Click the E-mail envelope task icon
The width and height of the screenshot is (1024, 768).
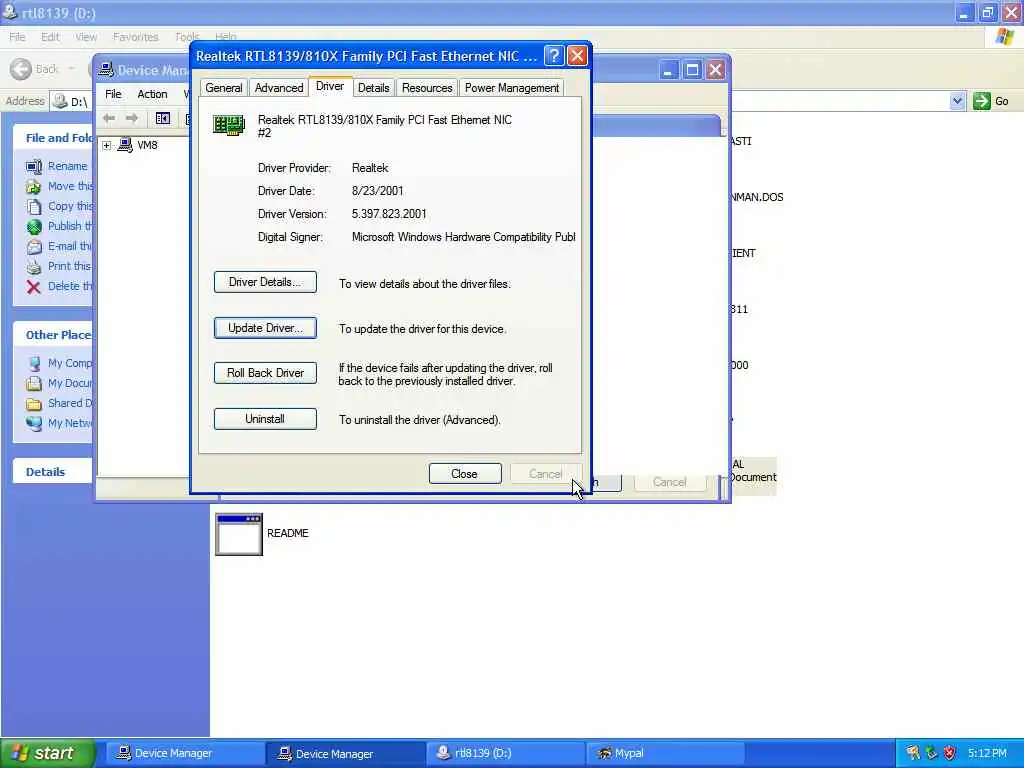tap(34, 247)
